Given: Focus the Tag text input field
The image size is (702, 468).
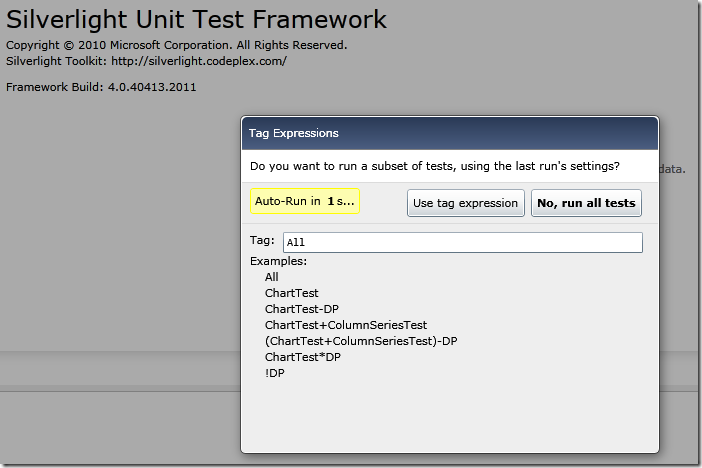Looking at the screenshot, I should coord(462,242).
